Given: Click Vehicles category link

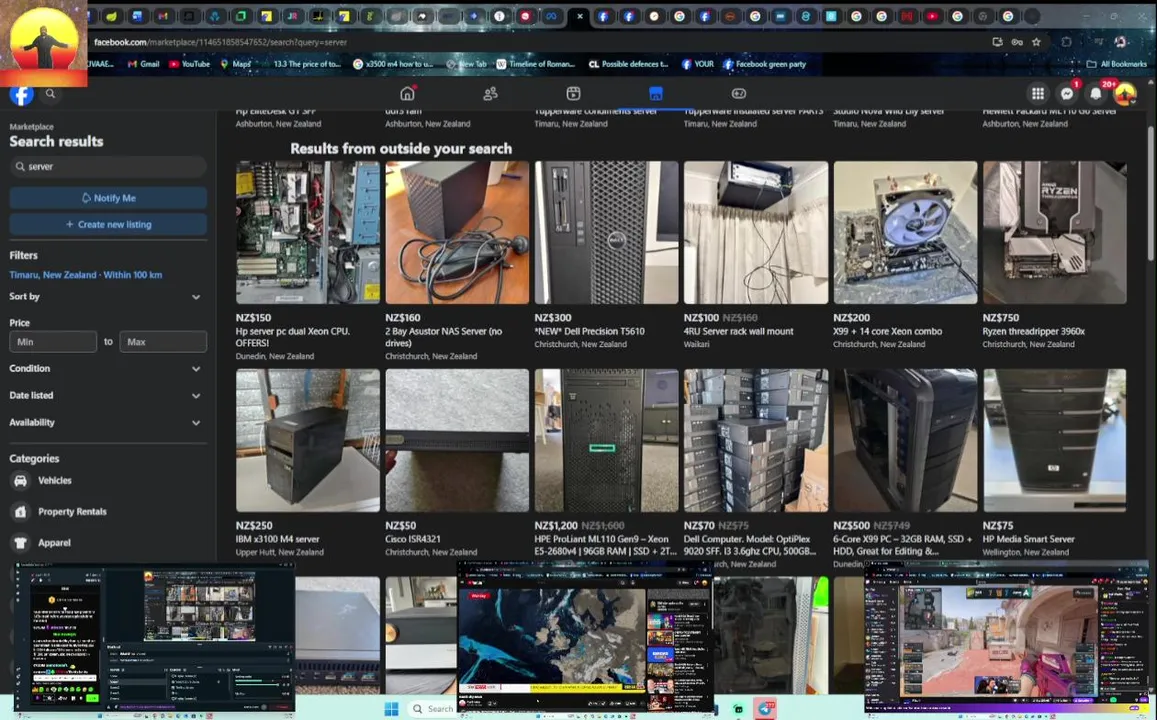Looking at the screenshot, I should 55,481.
